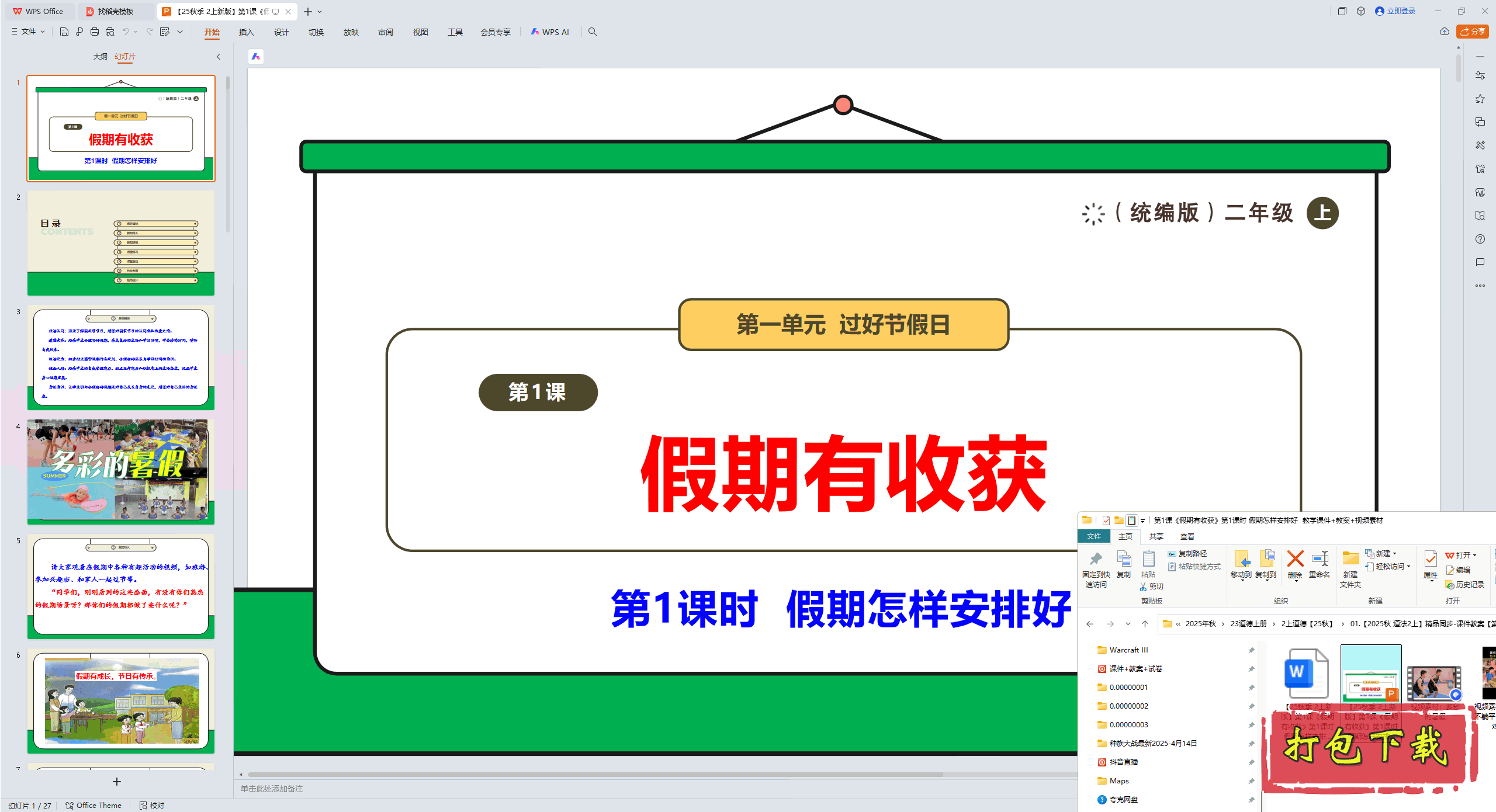This screenshot has height=812, width=1496.
Task: Open the new-tab dropdown arrow beside plus
Action: coord(320,12)
